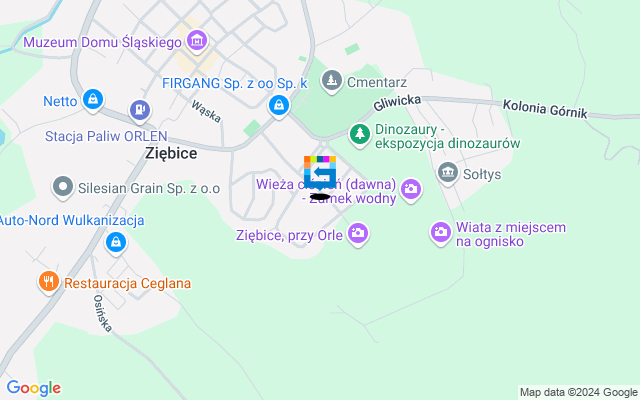The image size is (640, 400).
Task: Click the Silesian Grain Sp. z o.o marker
Action: point(63,188)
